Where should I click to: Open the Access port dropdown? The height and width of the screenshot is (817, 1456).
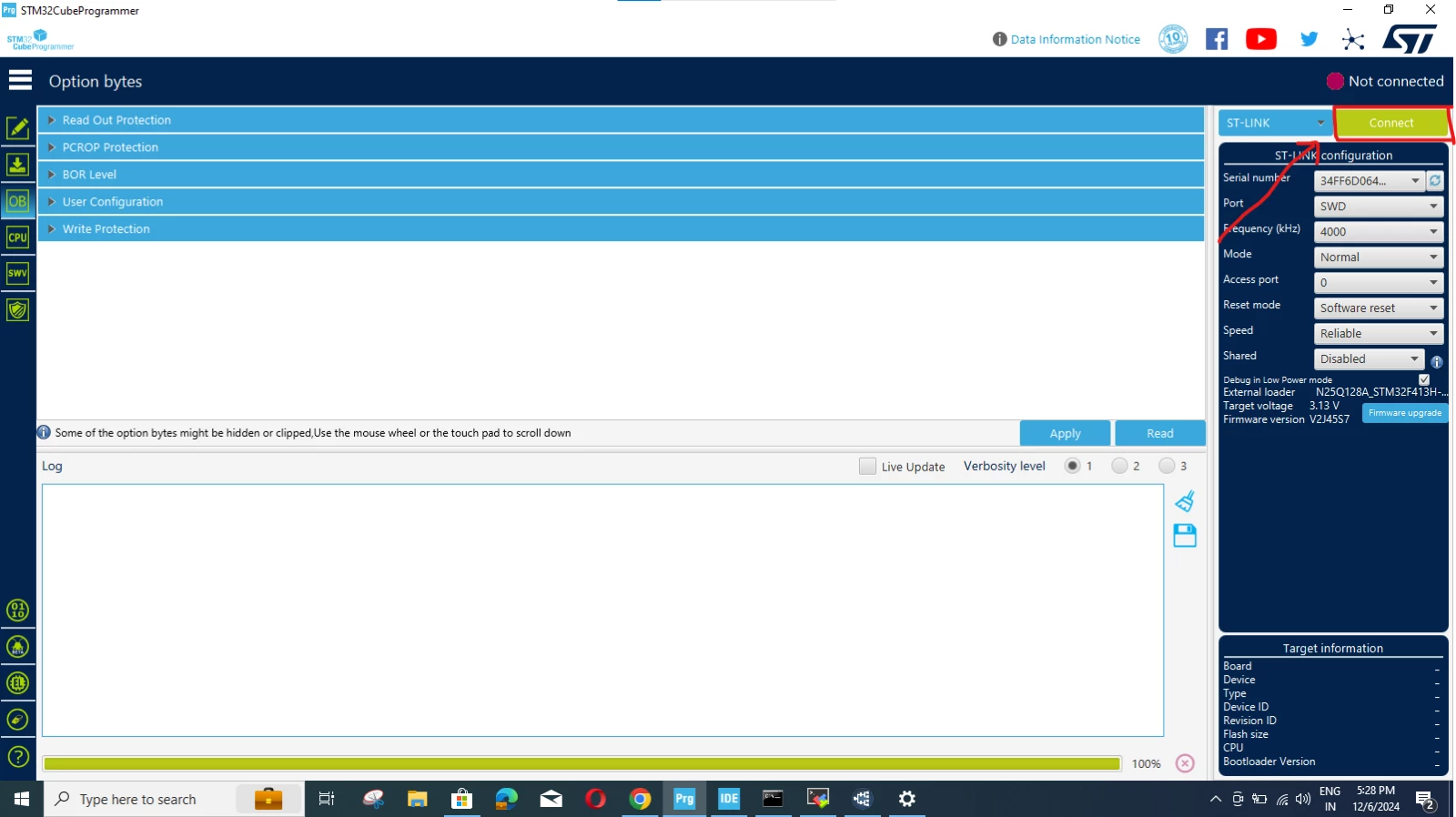pyautogui.click(x=1379, y=283)
